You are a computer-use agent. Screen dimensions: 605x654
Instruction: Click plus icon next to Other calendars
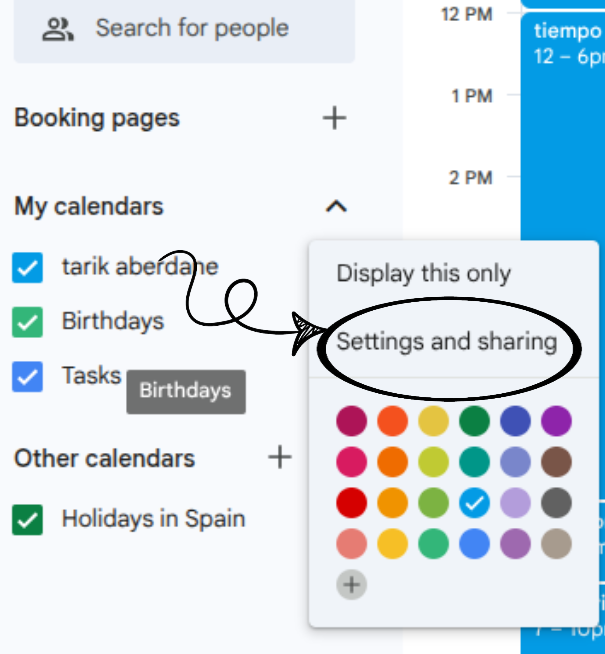281,458
